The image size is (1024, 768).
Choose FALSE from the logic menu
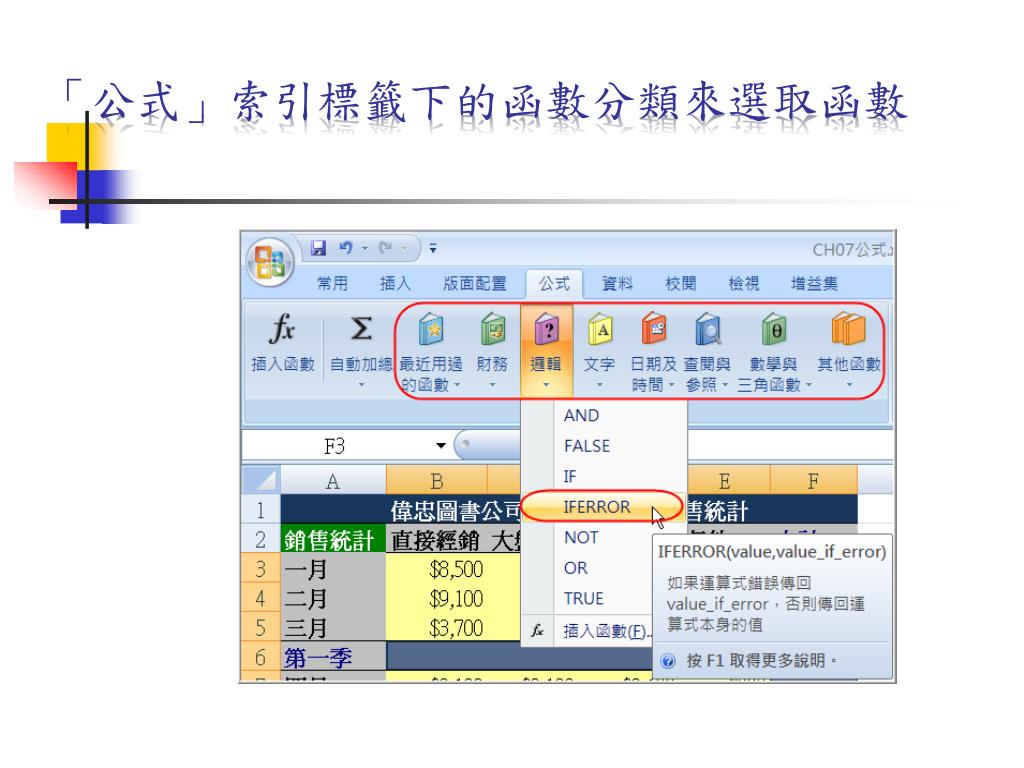tap(604, 446)
